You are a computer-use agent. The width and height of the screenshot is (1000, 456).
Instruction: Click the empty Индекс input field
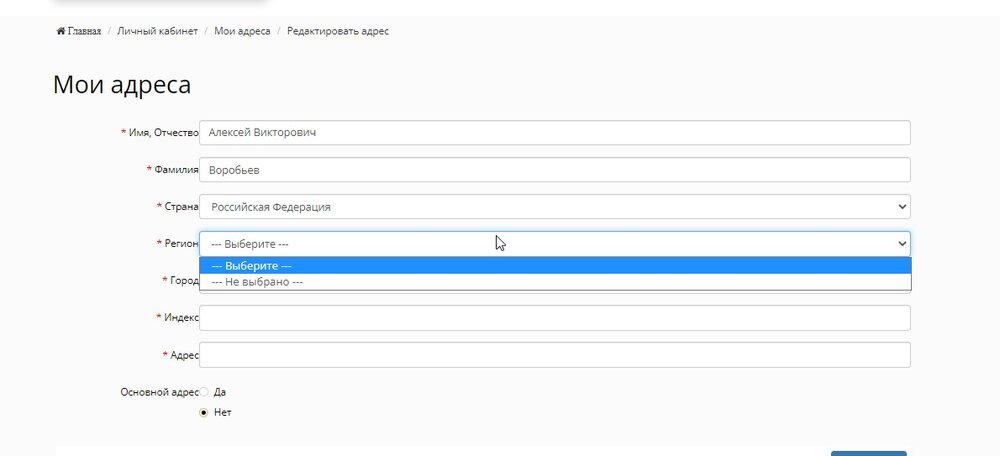pos(554,318)
